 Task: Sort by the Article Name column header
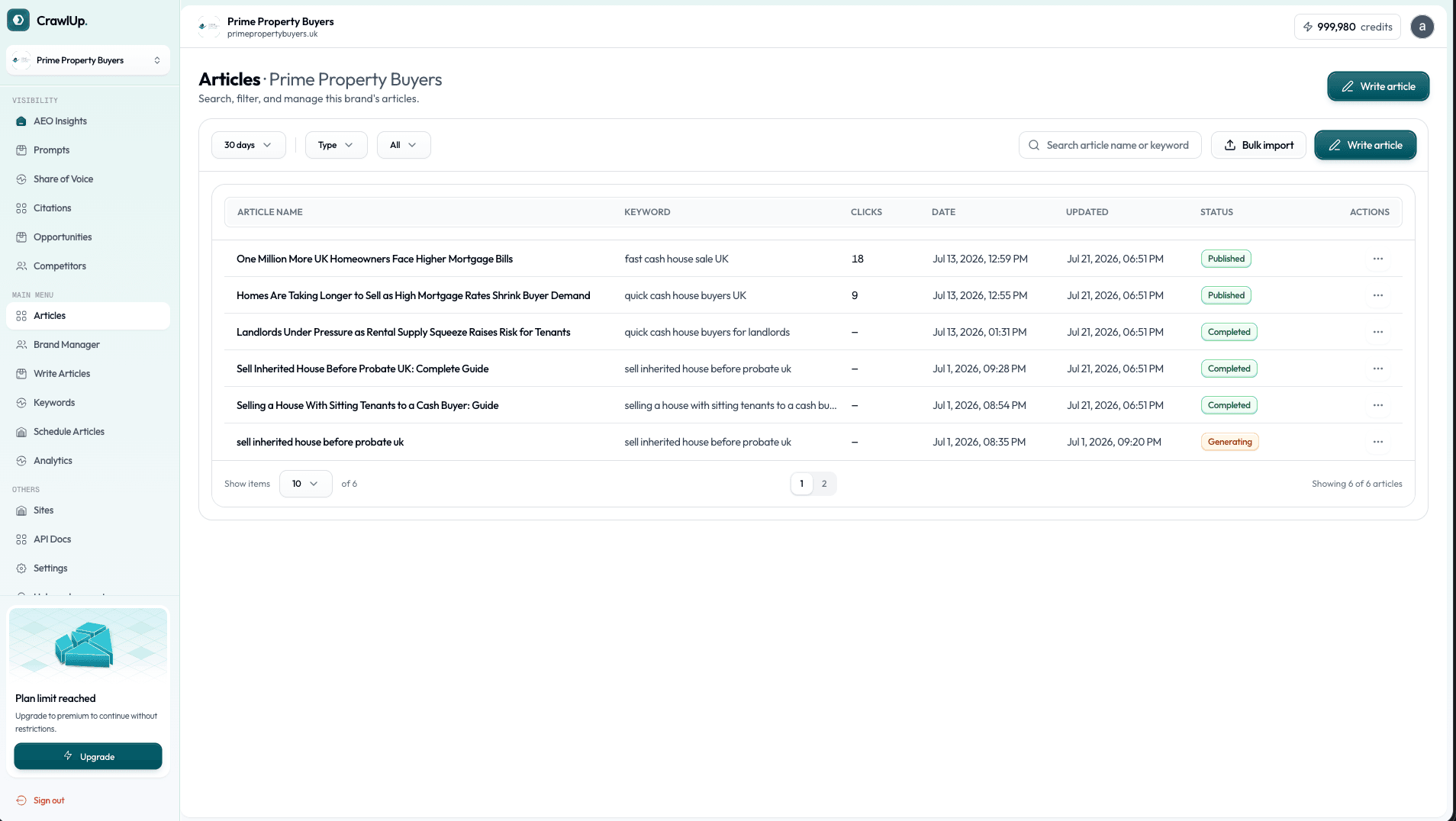[x=270, y=212]
